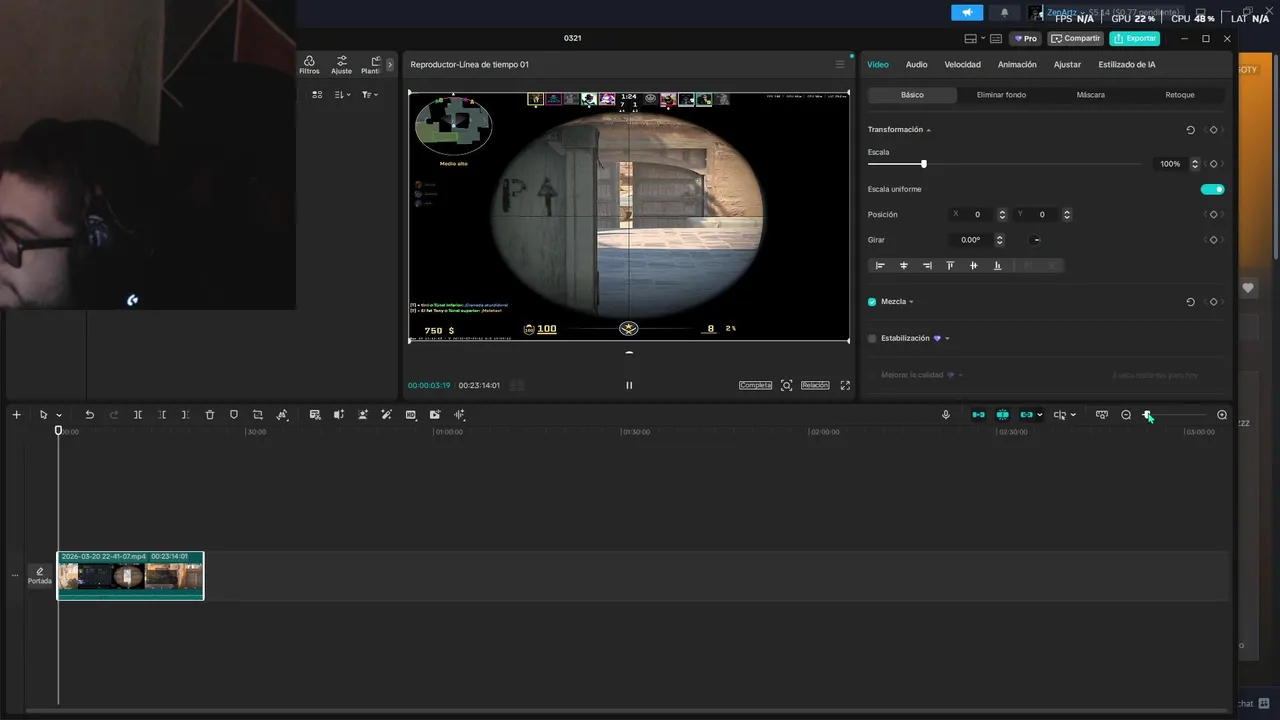The width and height of the screenshot is (1280, 720).
Task: Pause playback in the player
Action: (629, 385)
